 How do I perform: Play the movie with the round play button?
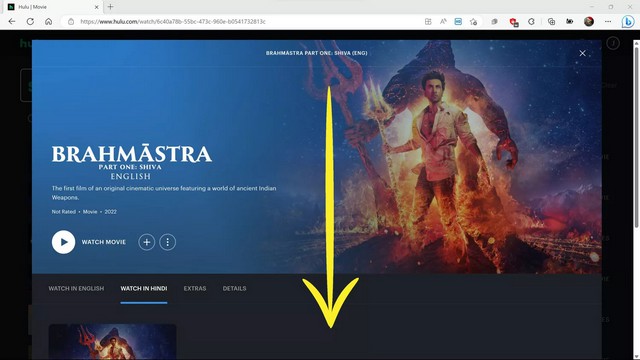pos(63,242)
